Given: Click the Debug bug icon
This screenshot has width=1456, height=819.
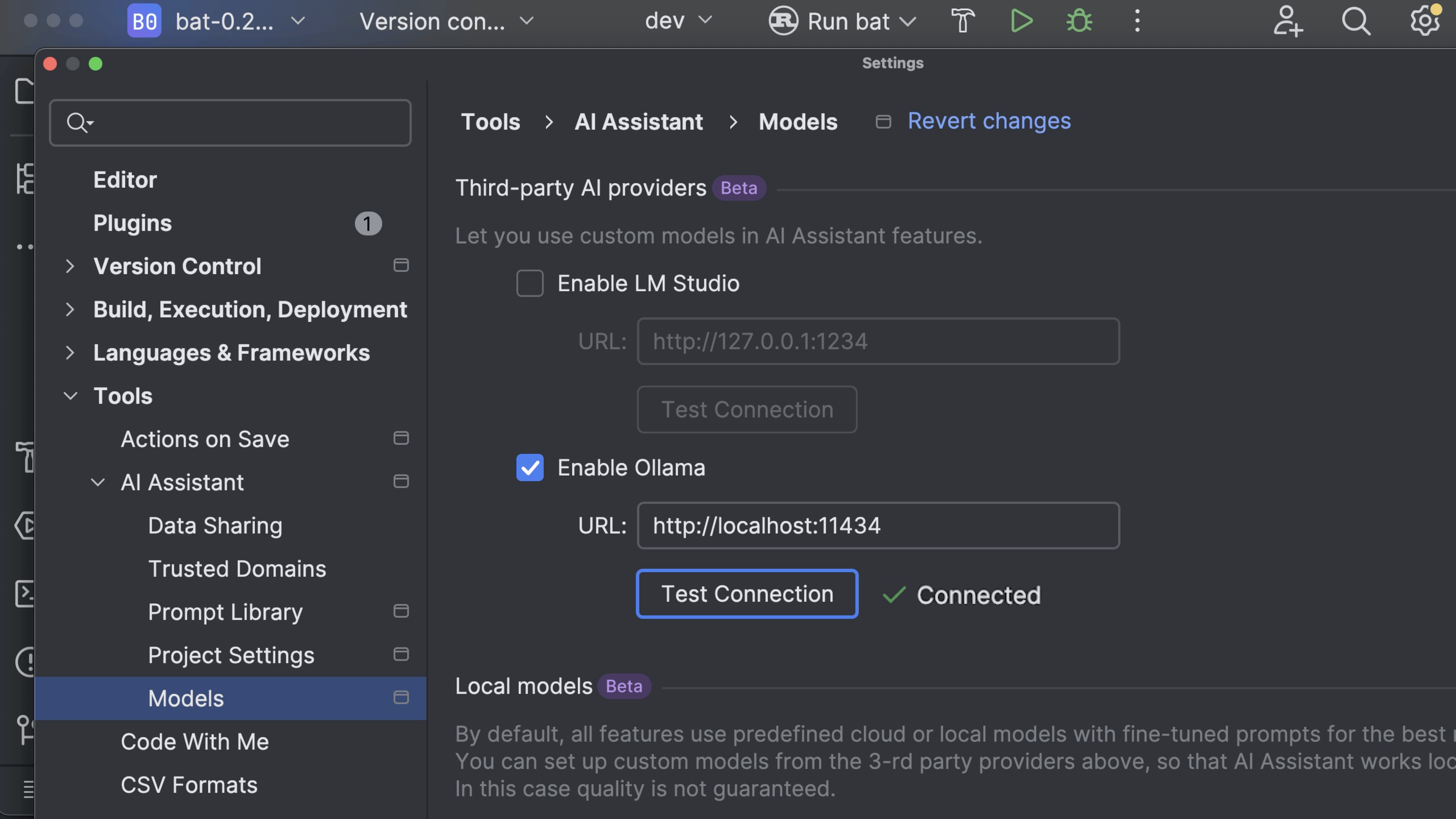Looking at the screenshot, I should [x=1078, y=22].
